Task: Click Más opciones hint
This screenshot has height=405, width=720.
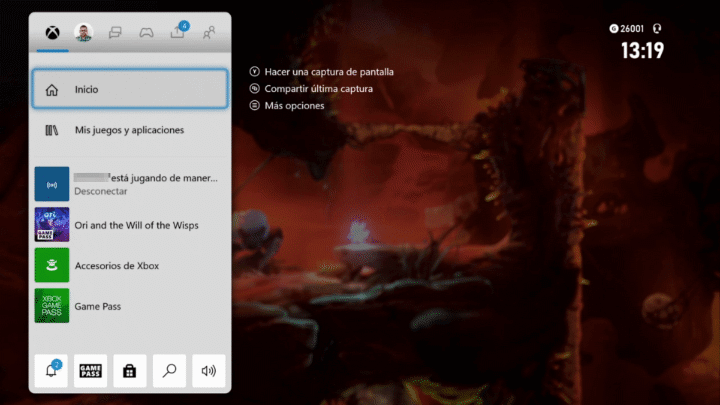Action: (x=294, y=106)
